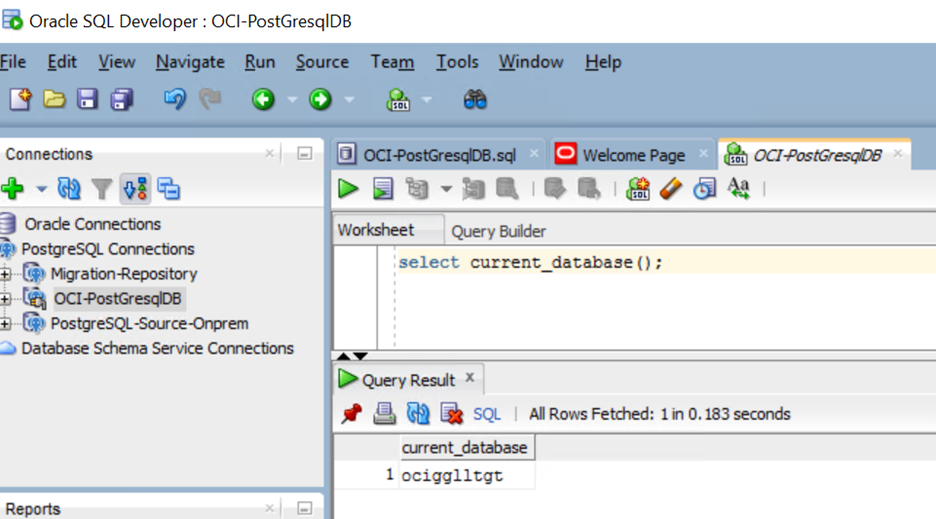This screenshot has height=519, width=936.
Task: Click the SQL link in Query Result
Action: pyautogui.click(x=487, y=414)
